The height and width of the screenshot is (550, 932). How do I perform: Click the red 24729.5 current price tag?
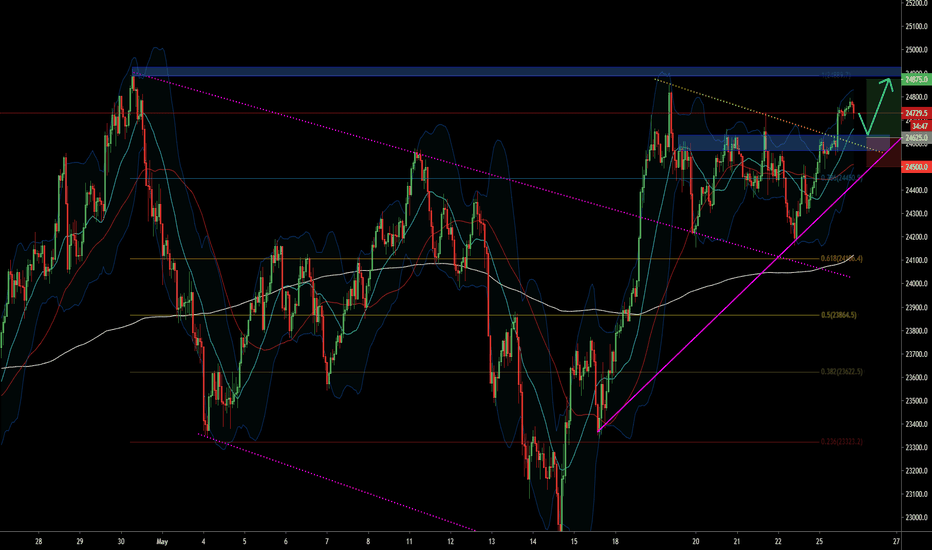pos(916,113)
